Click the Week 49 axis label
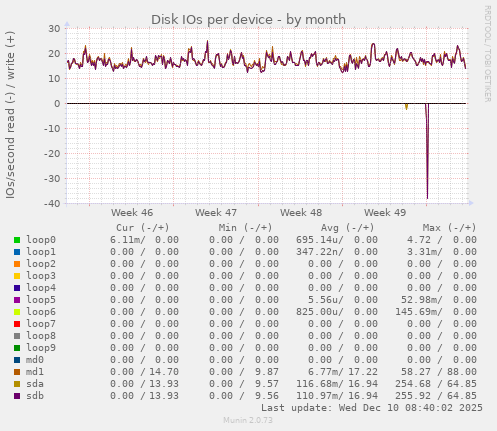Image resolution: width=497 pixels, height=431 pixels. tap(385, 213)
